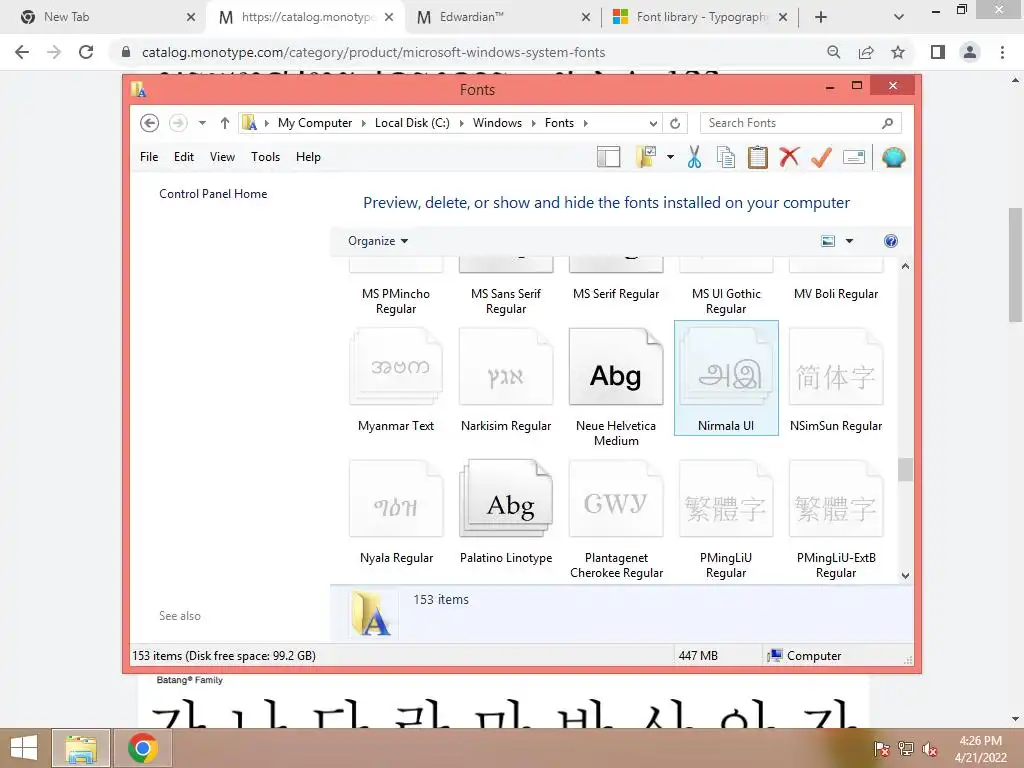Open the folder options icon in toolbar
The width and height of the screenshot is (1024, 768).
(646, 157)
